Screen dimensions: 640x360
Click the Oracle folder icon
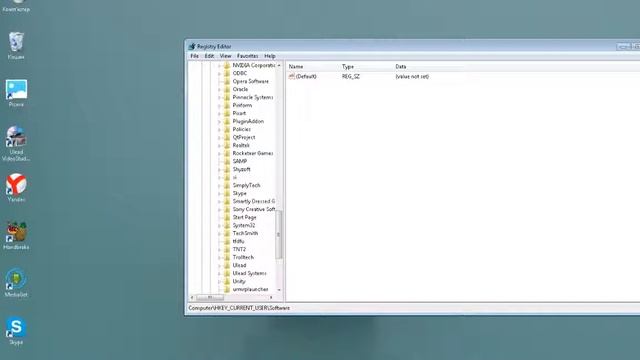(x=227, y=89)
